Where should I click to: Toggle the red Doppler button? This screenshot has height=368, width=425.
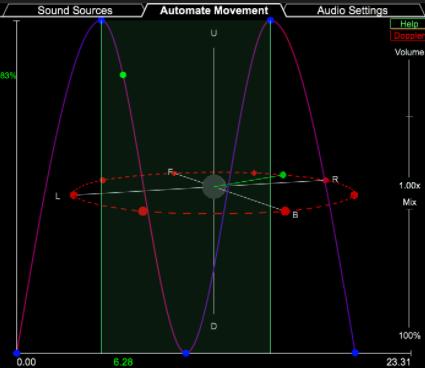coord(409,36)
